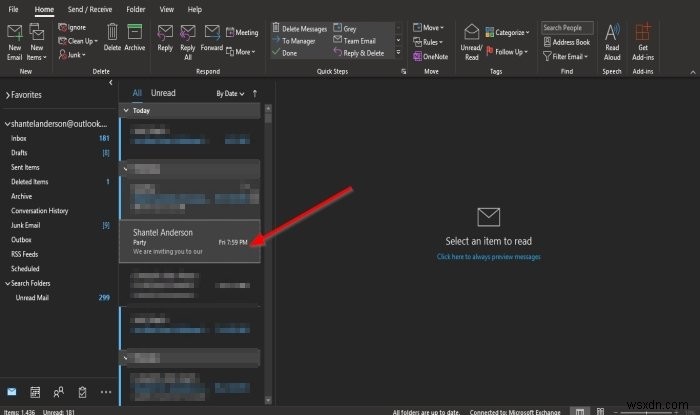Delete the selected message

[112, 37]
